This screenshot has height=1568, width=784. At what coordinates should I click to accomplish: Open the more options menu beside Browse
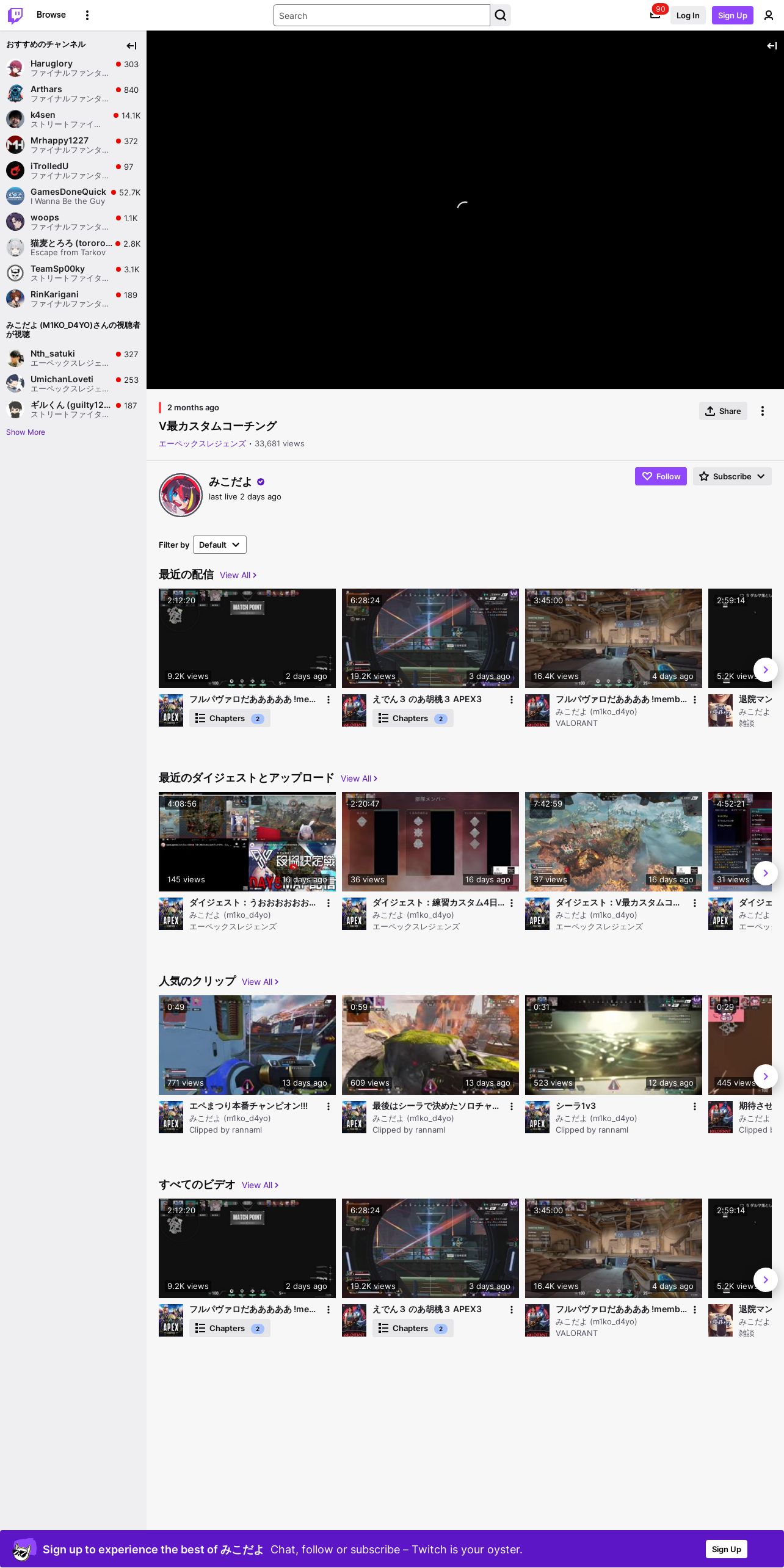click(87, 15)
